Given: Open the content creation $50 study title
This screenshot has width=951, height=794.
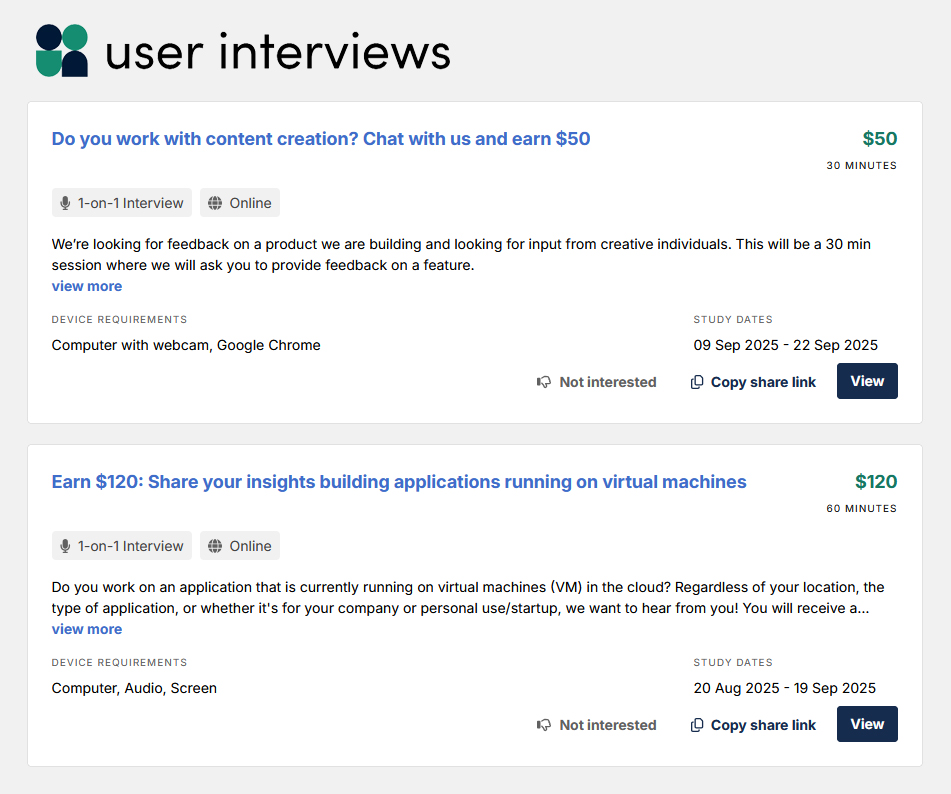Looking at the screenshot, I should (x=321, y=139).
